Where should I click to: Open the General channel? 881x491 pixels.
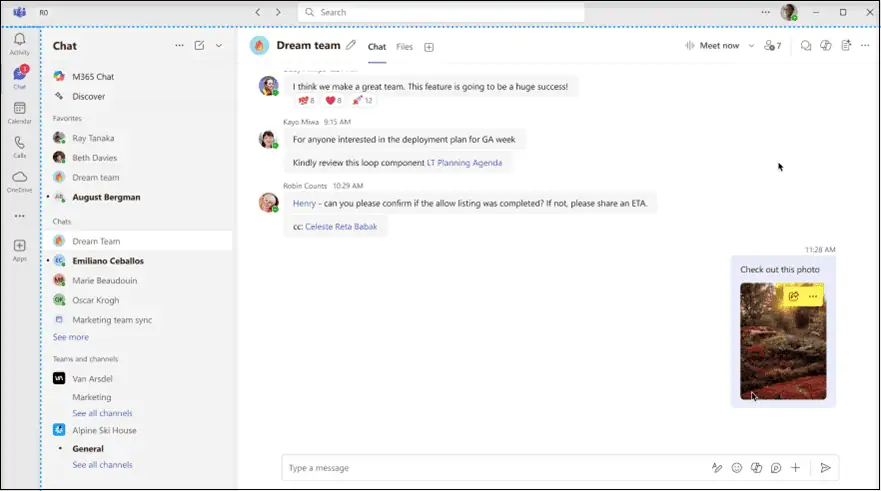coord(88,448)
